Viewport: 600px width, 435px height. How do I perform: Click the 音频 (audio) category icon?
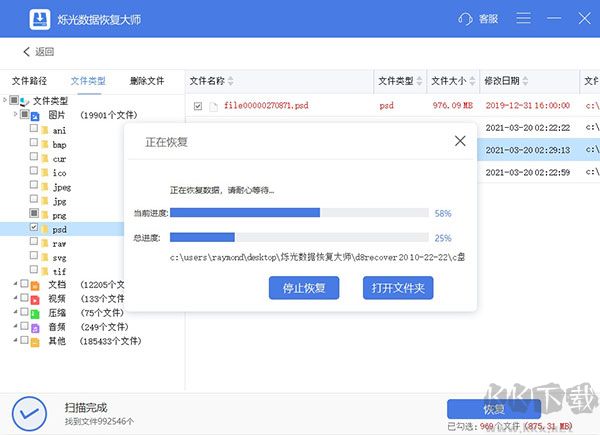coord(35,326)
